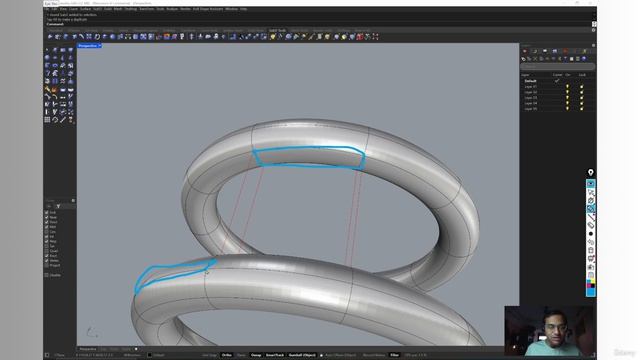Check the Disable osnap checkbox

click(x=47, y=275)
